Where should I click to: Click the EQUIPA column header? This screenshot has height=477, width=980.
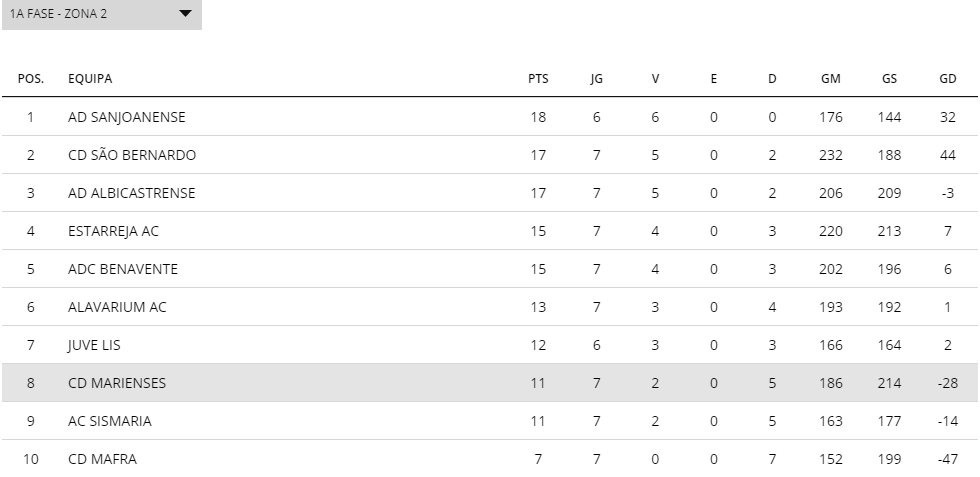[x=90, y=79]
